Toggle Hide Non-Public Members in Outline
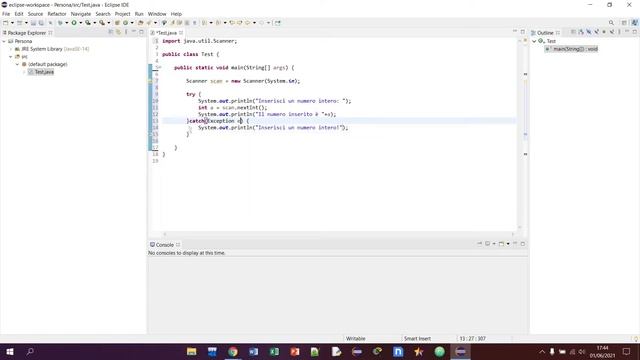Viewport: 640px width, 360px height. point(604,32)
